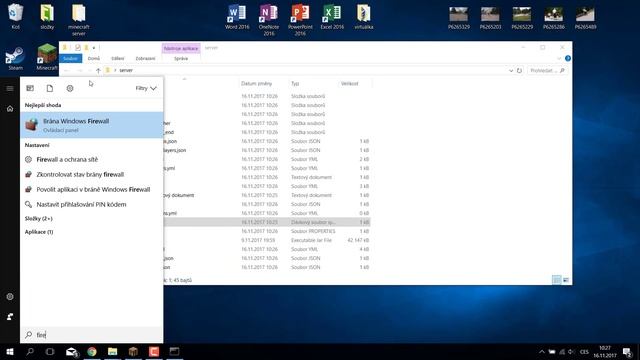The image size is (640, 360).
Task: Click the Explorer search field
Action: coord(546,70)
